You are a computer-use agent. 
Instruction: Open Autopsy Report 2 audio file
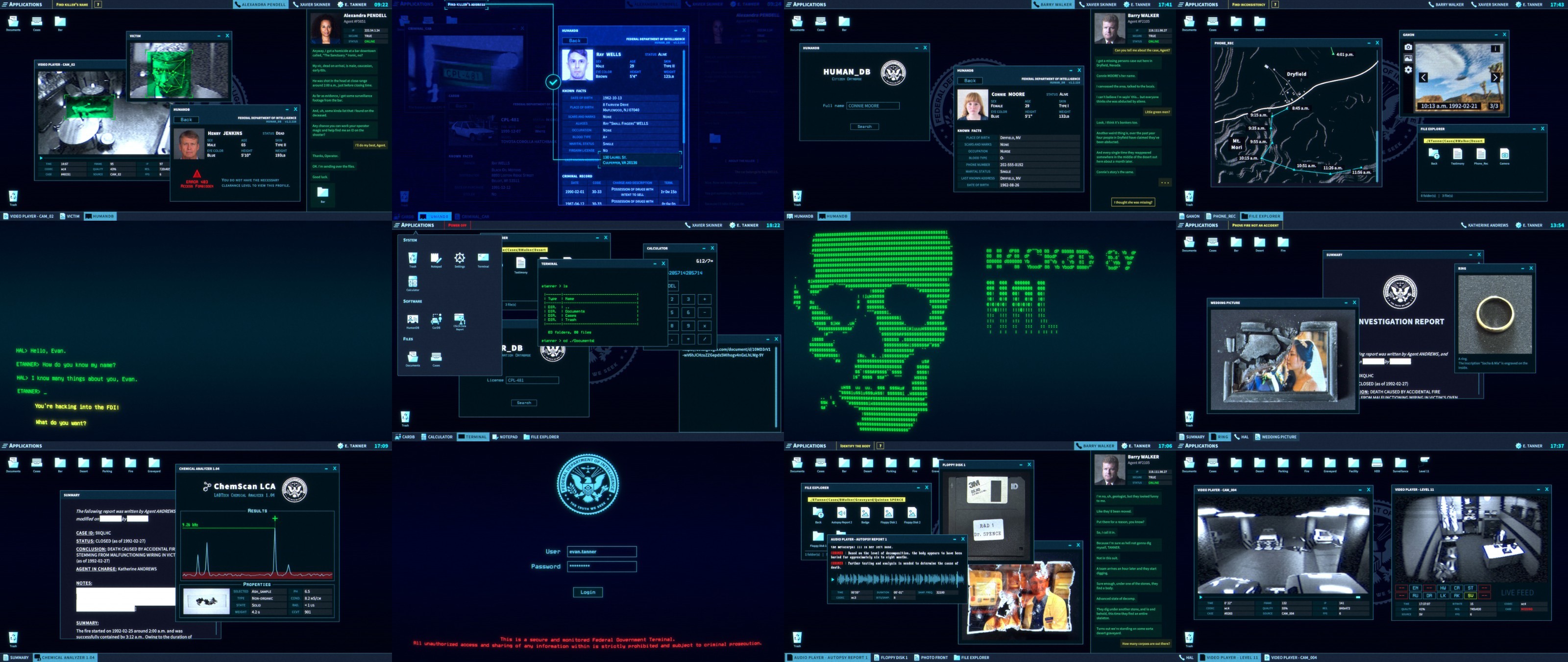pos(842,514)
